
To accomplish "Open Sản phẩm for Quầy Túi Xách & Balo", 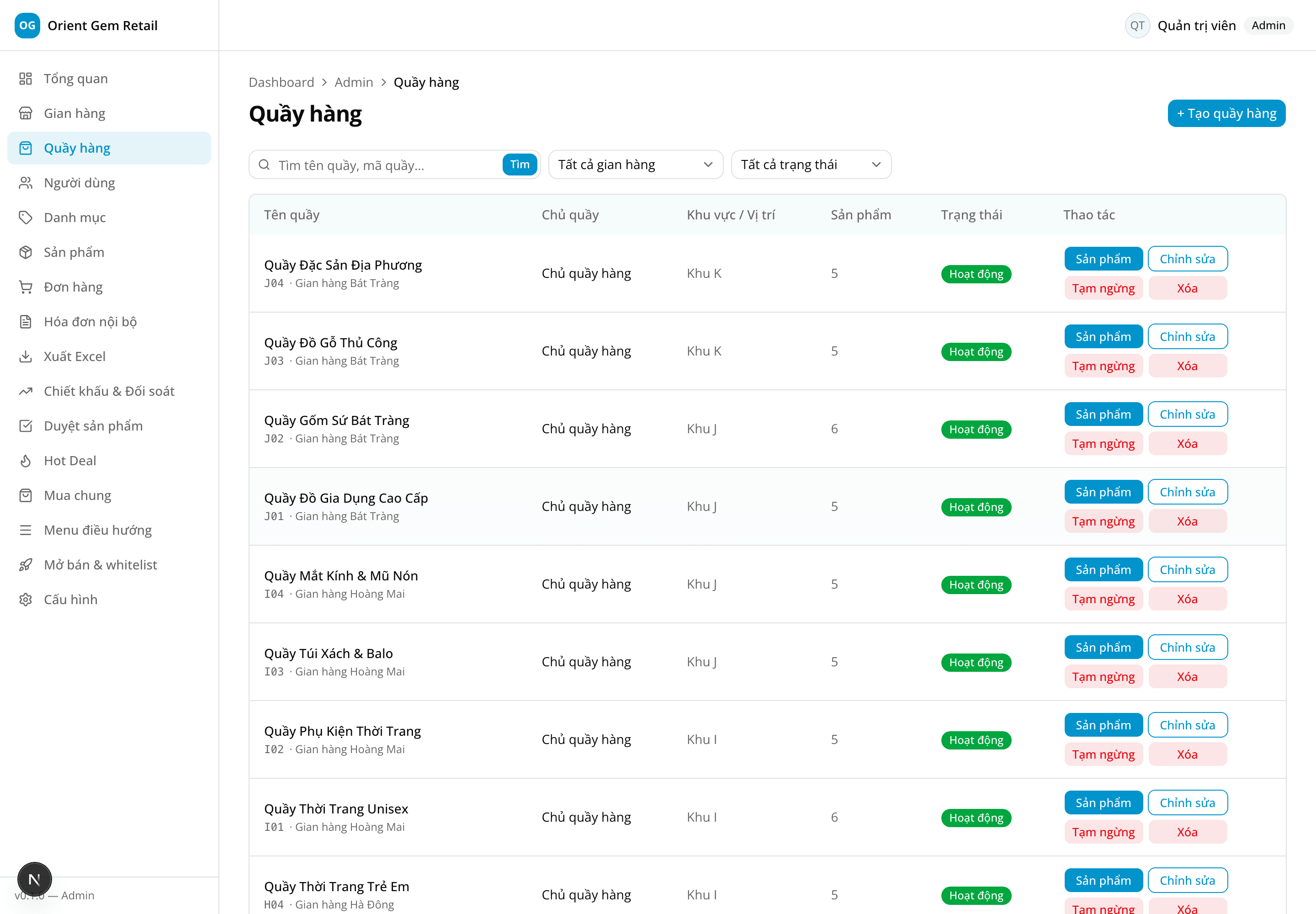I will click(1103, 648).
